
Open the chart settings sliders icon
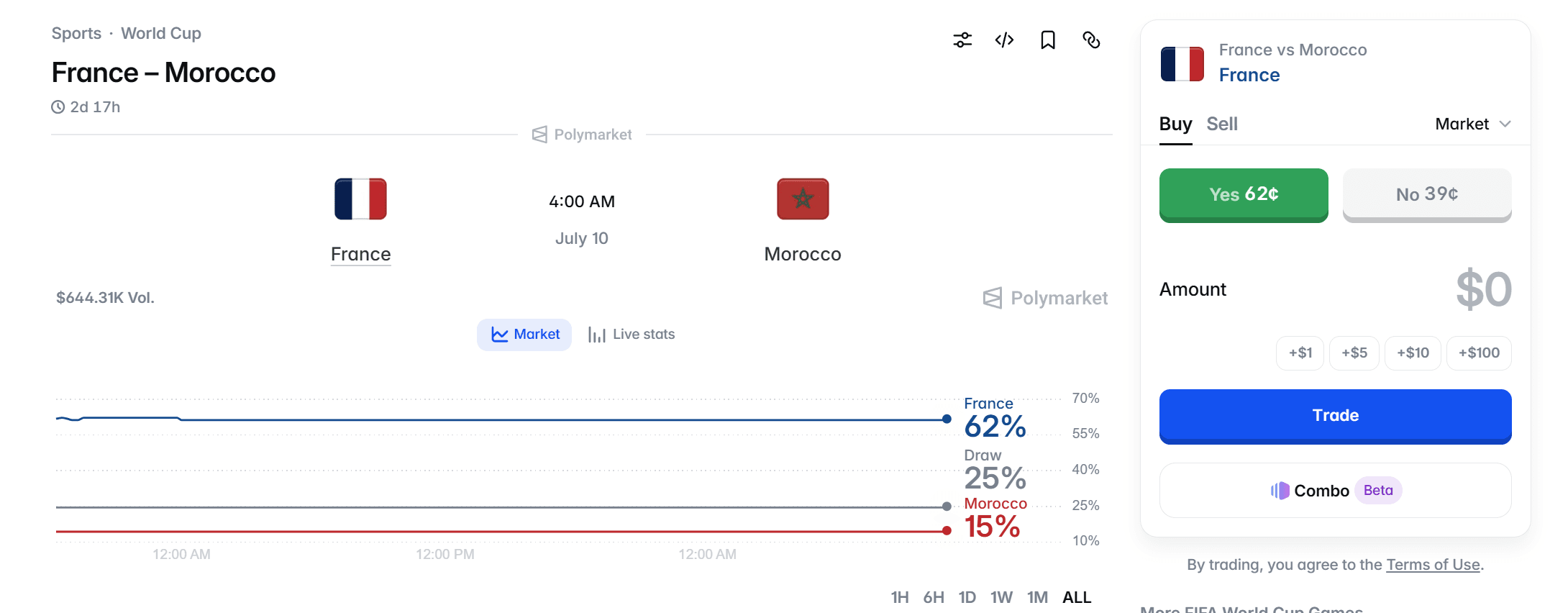[x=962, y=40]
